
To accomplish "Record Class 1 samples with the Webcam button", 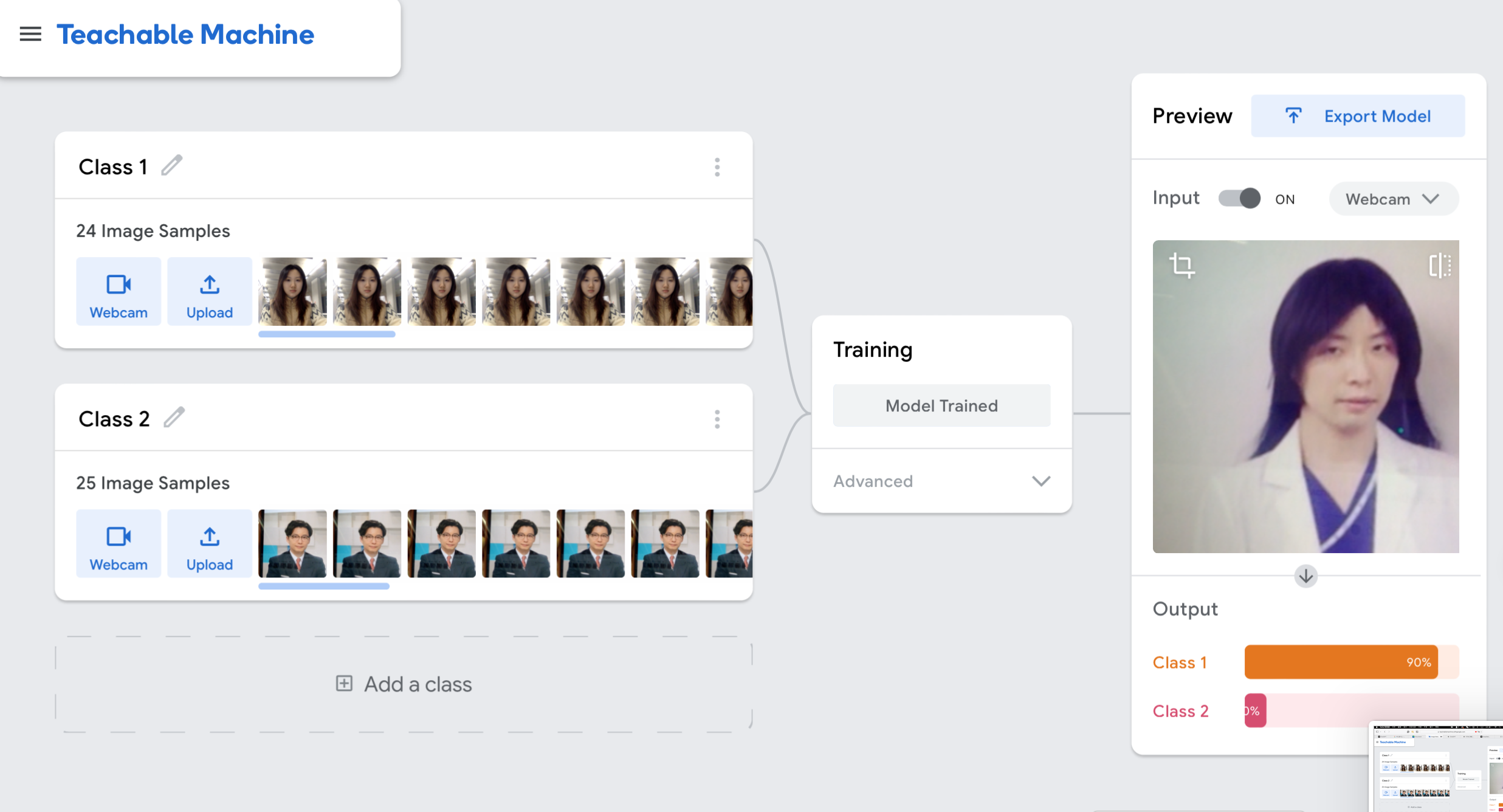I will tap(119, 292).
